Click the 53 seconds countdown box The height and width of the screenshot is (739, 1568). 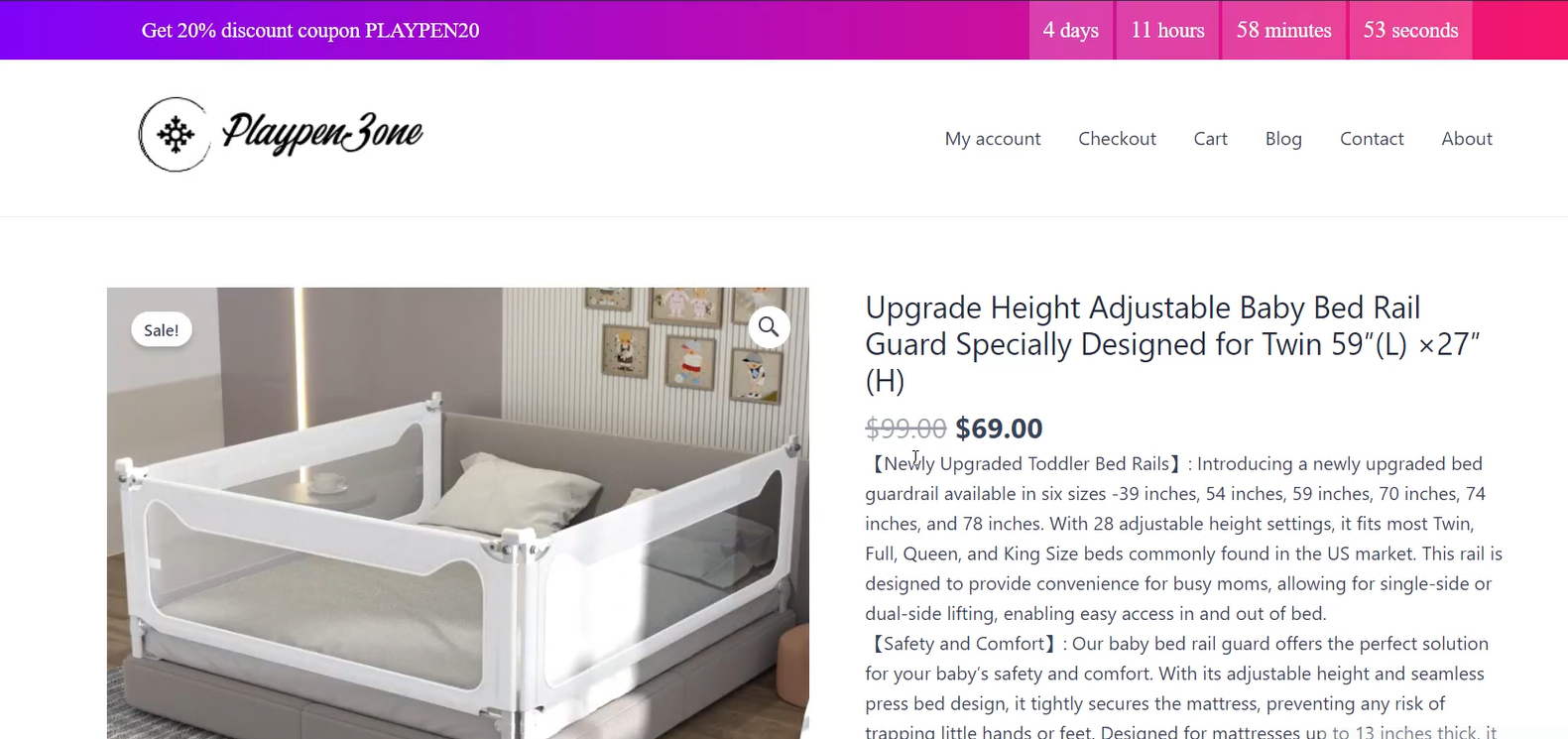1410,31
